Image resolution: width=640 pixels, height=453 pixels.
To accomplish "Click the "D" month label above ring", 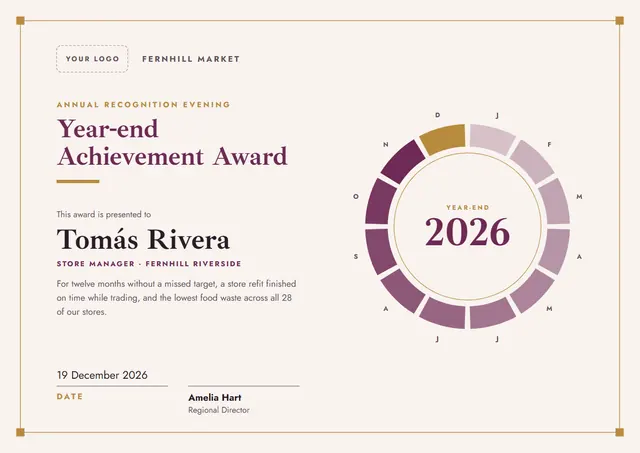I will 438,115.
